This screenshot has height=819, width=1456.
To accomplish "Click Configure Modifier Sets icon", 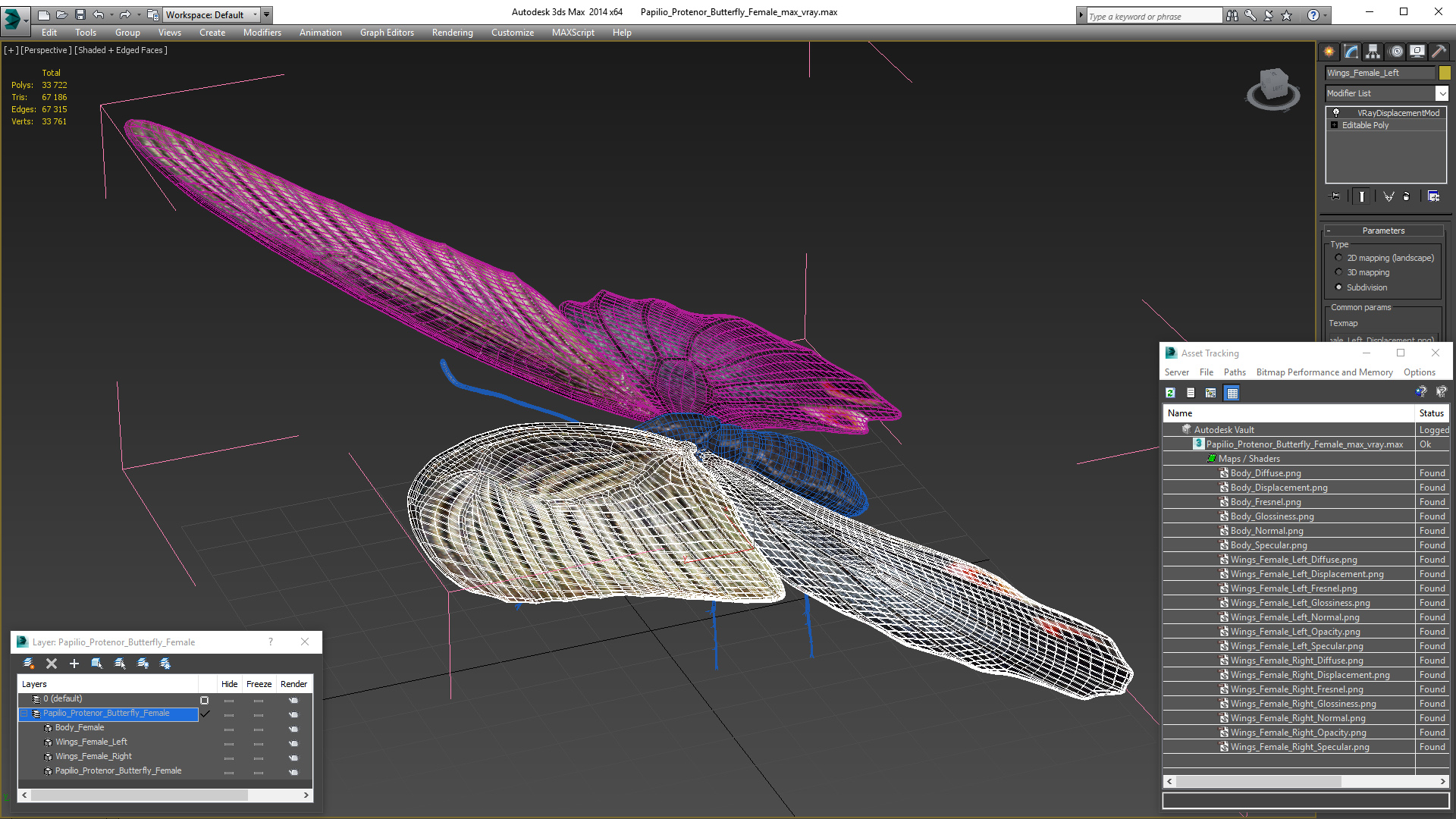I will click(1433, 196).
